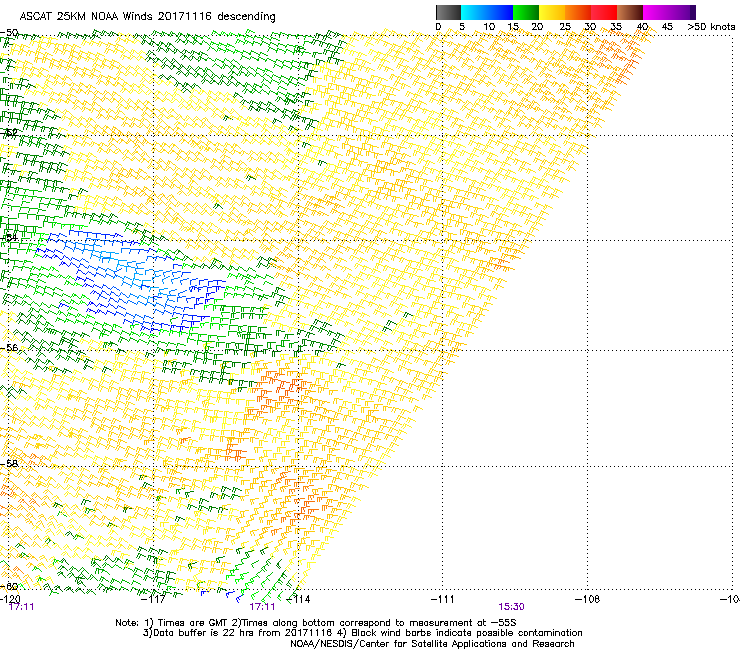
Task: Click the green 15-20 knots legend swatch
Action: point(526,12)
